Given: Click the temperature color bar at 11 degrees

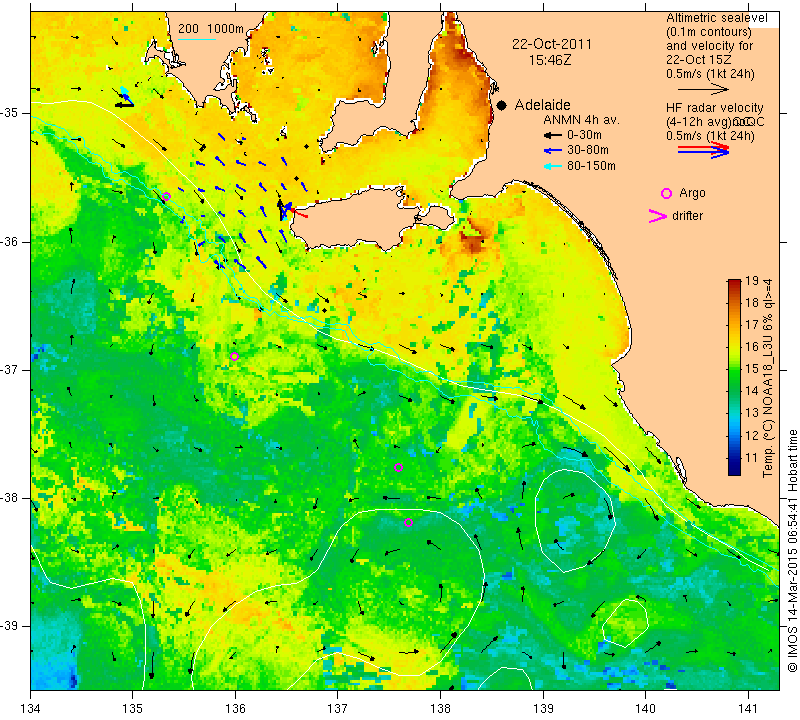Looking at the screenshot, I should (x=734, y=457).
